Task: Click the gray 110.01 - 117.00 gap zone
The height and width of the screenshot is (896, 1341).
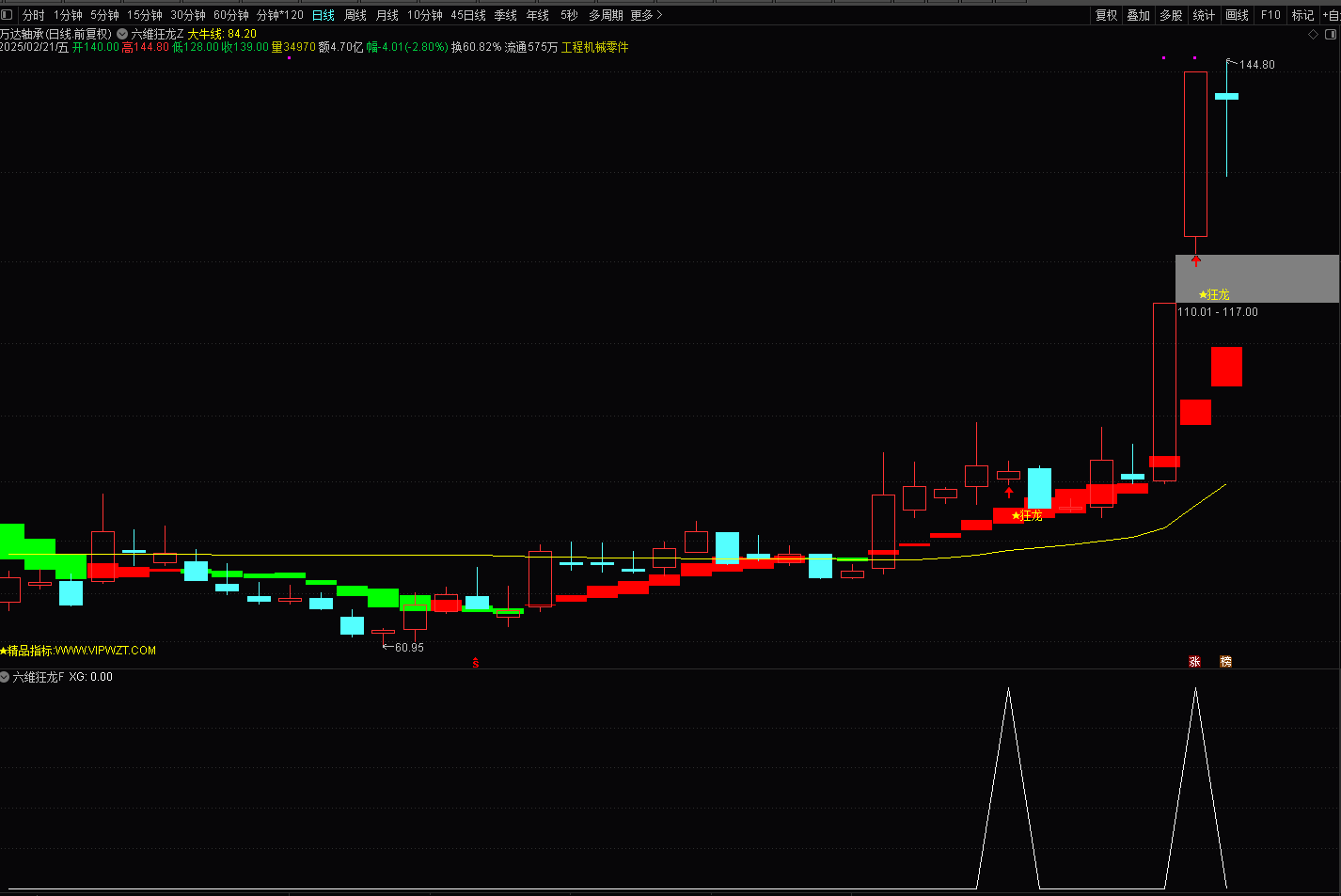Action: click(x=1257, y=278)
